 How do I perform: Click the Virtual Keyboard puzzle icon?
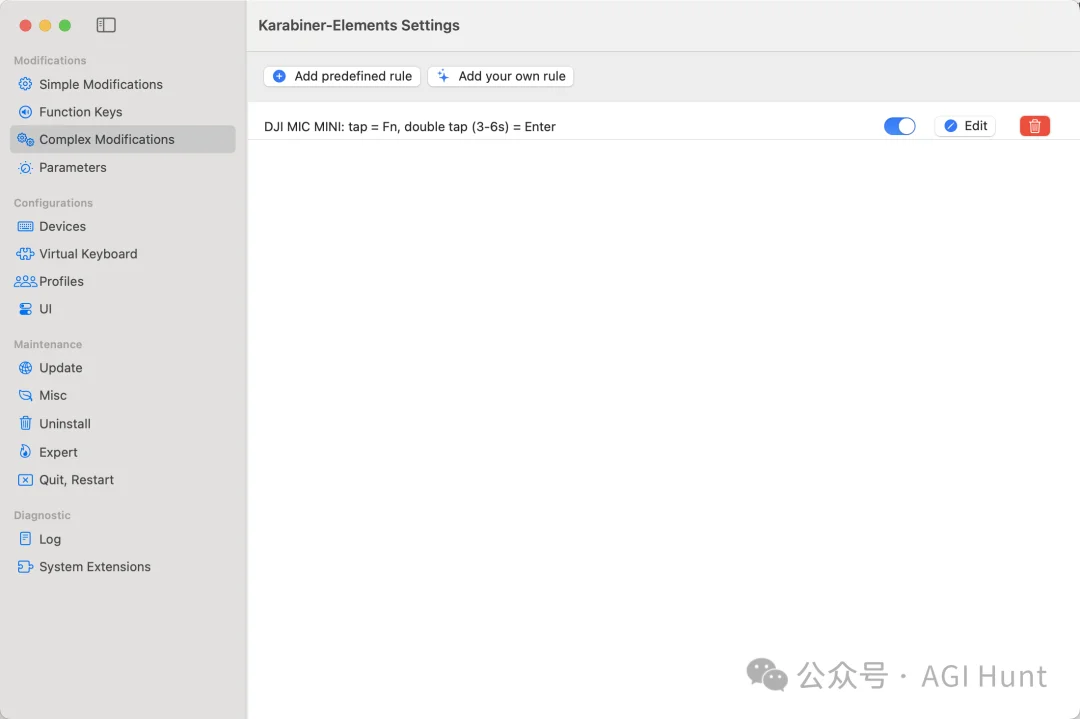(x=26, y=254)
